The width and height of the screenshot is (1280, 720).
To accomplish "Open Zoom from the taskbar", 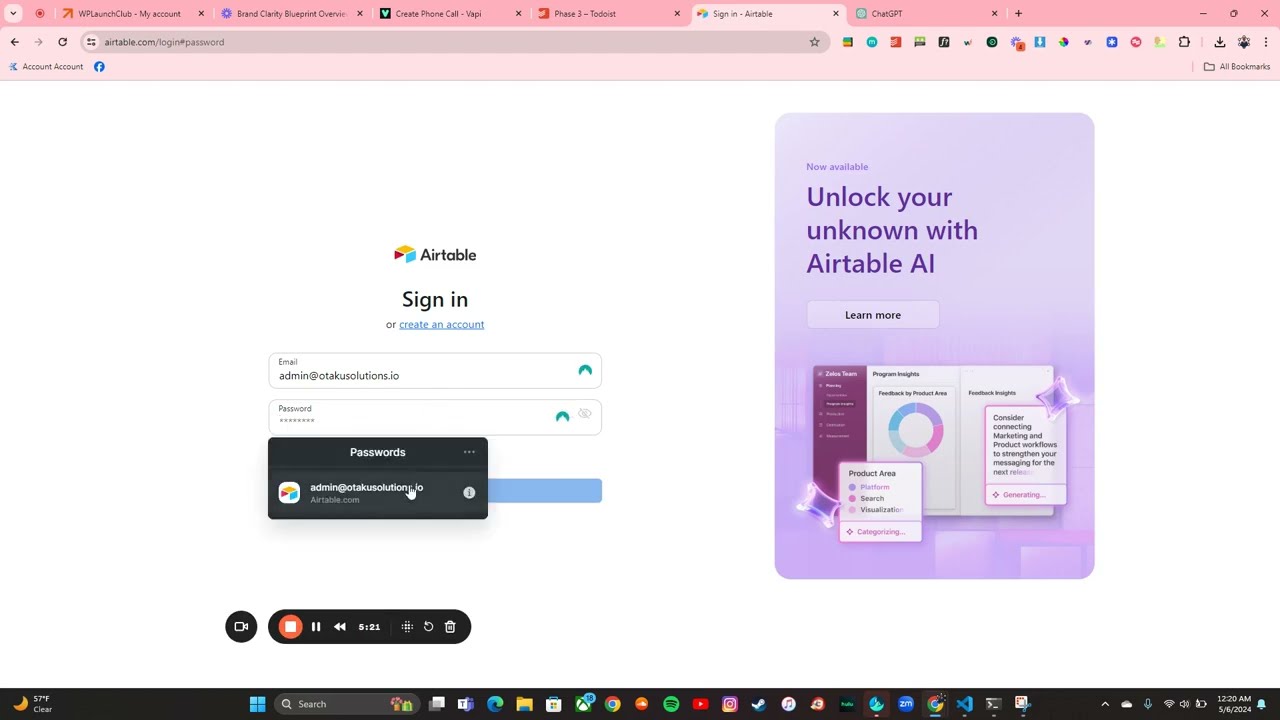I will (x=906, y=704).
